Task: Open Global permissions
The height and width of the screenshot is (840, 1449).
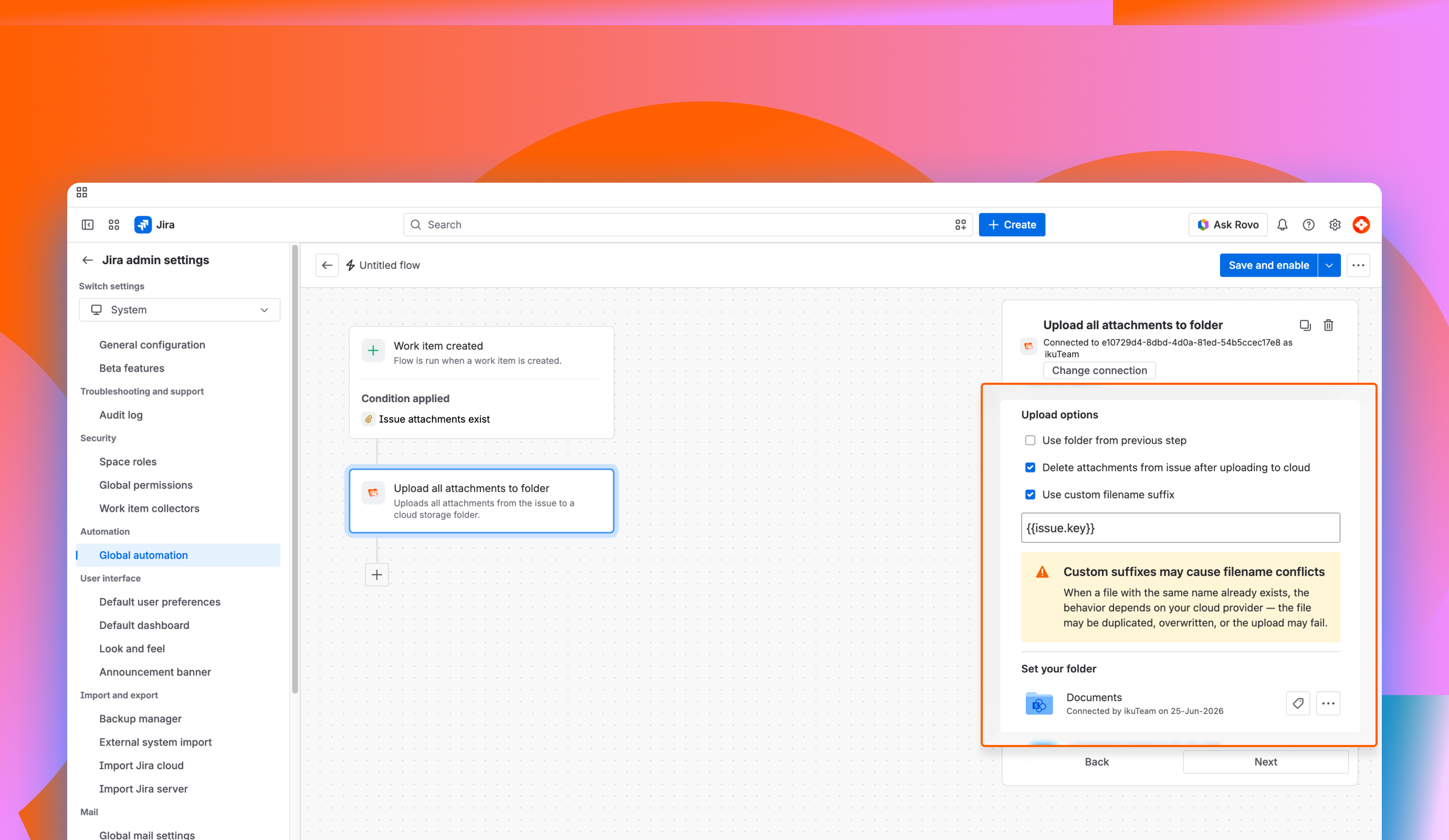Action: coord(145,485)
